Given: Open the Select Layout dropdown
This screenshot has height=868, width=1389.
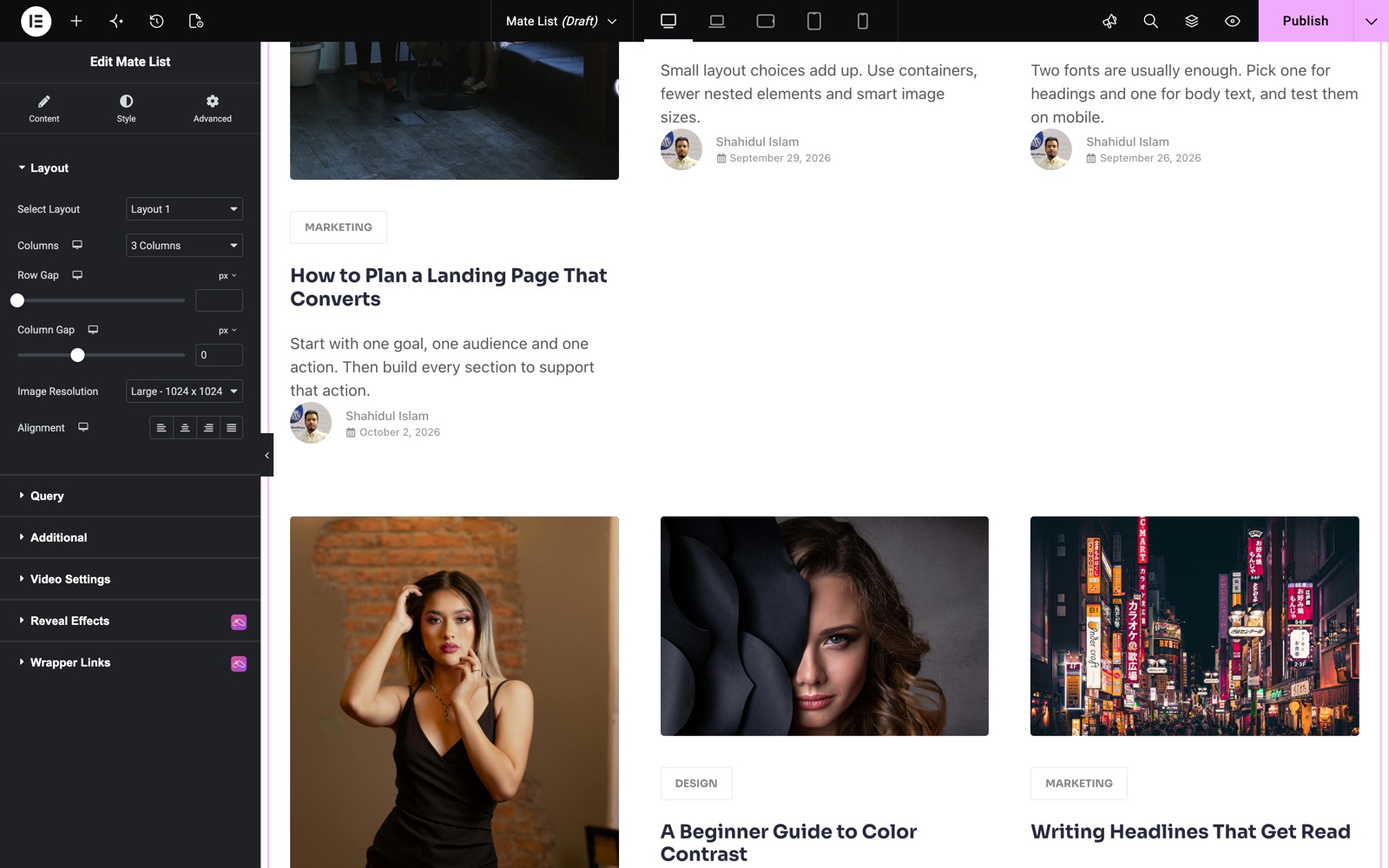Looking at the screenshot, I should coord(184,209).
